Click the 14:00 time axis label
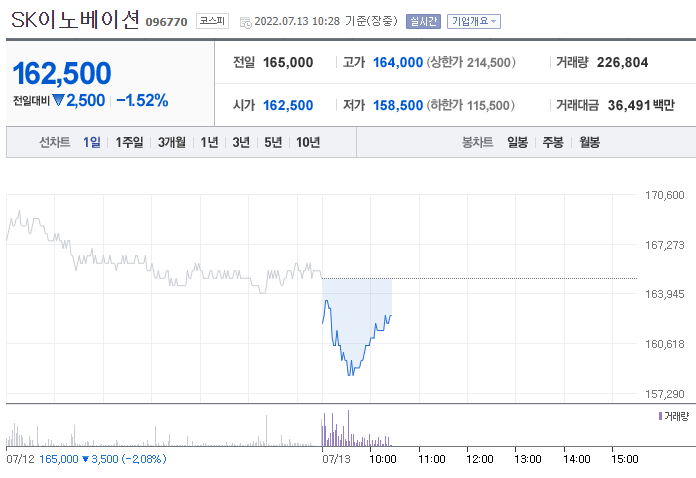The width and height of the screenshot is (696, 478). coord(577,459)
